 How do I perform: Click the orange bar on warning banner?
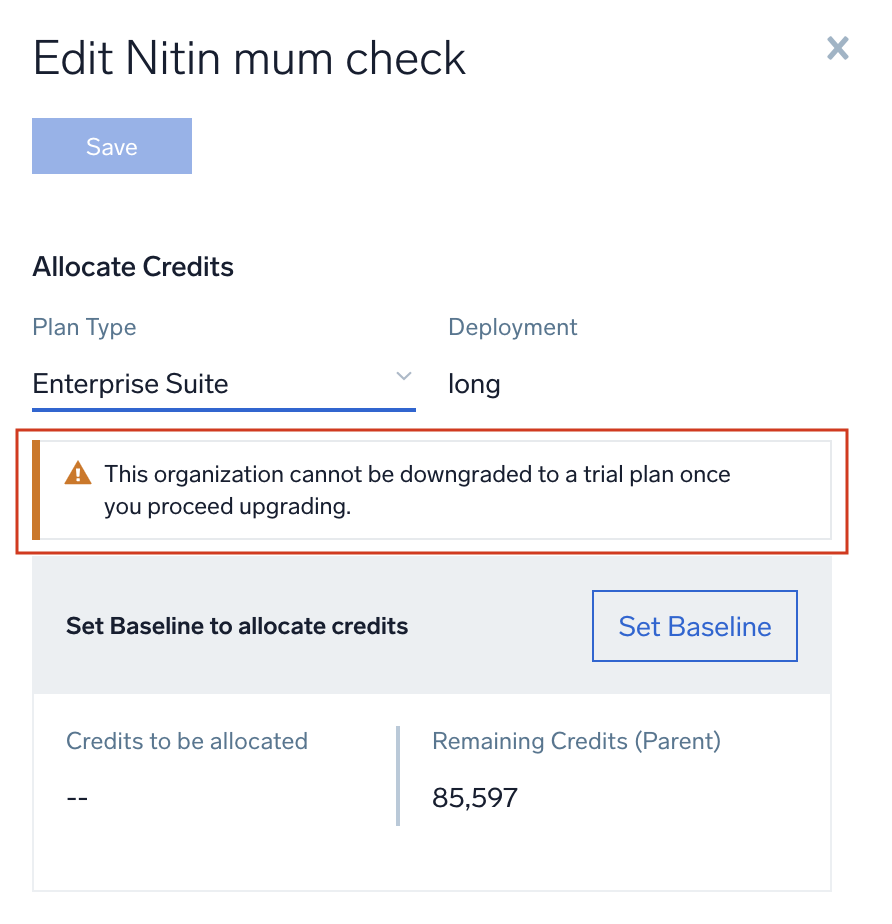[37, 490]
